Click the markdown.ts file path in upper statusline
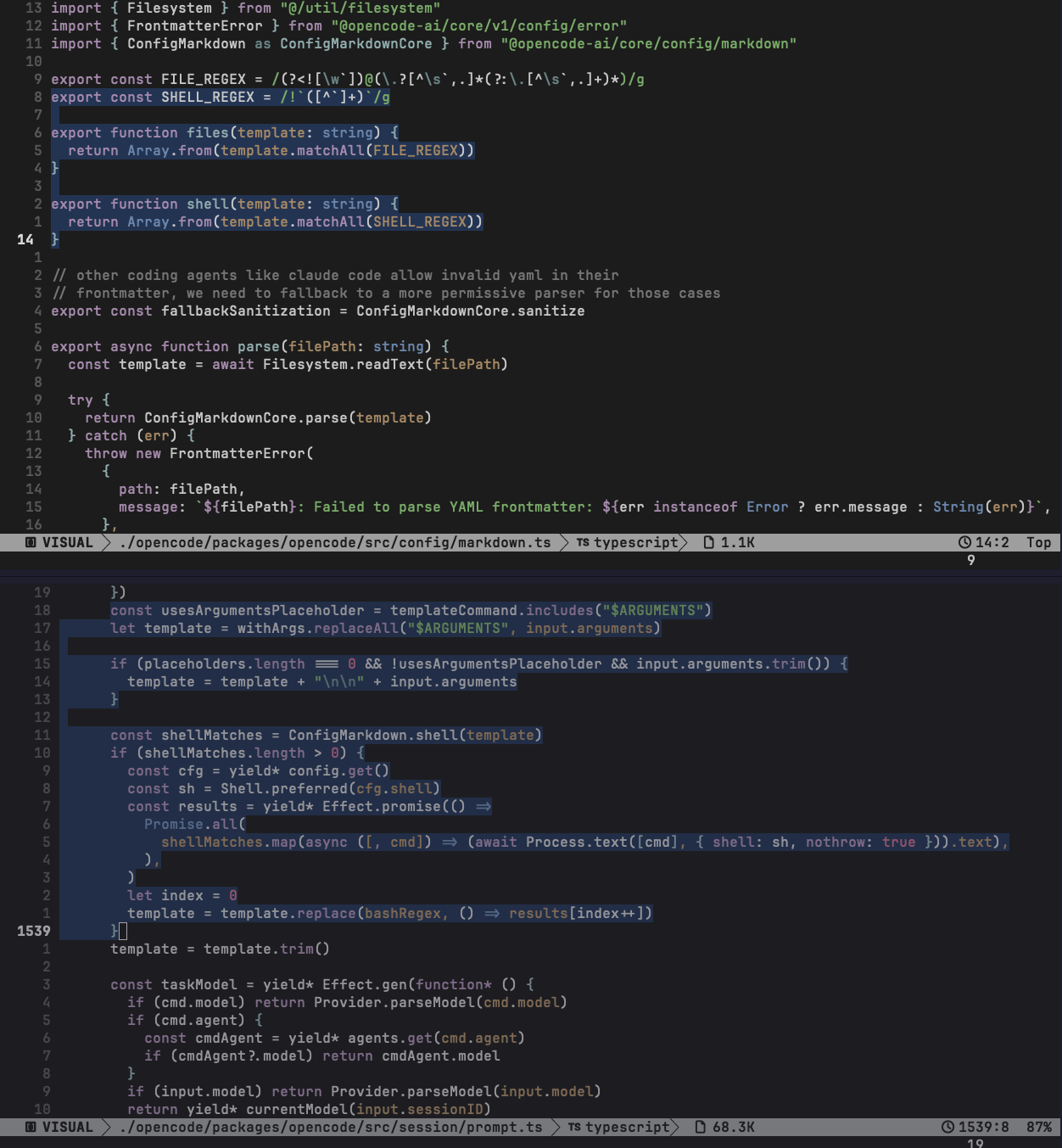 tap(335, 542)
